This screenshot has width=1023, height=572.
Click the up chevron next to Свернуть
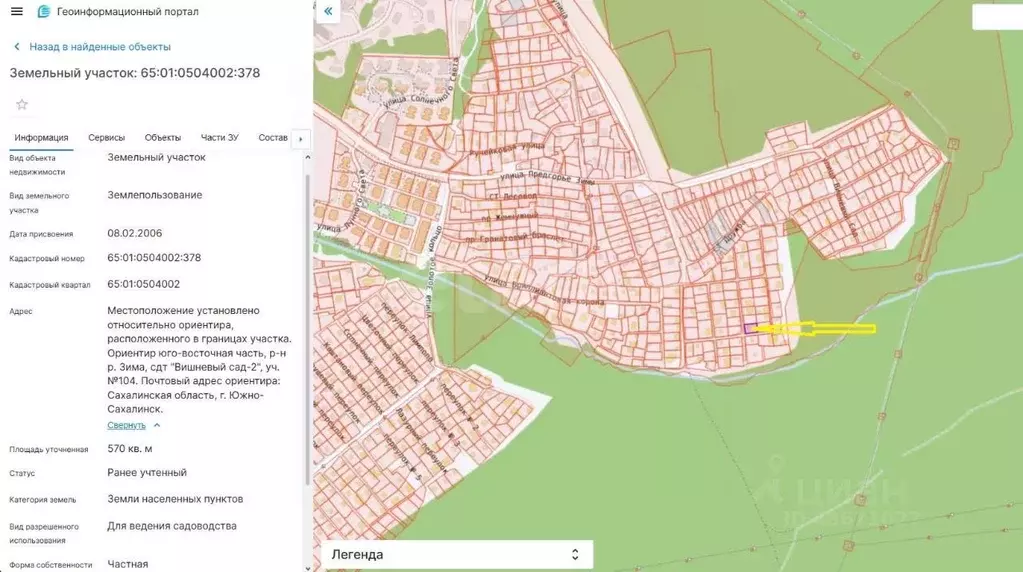tap(157, 425)
